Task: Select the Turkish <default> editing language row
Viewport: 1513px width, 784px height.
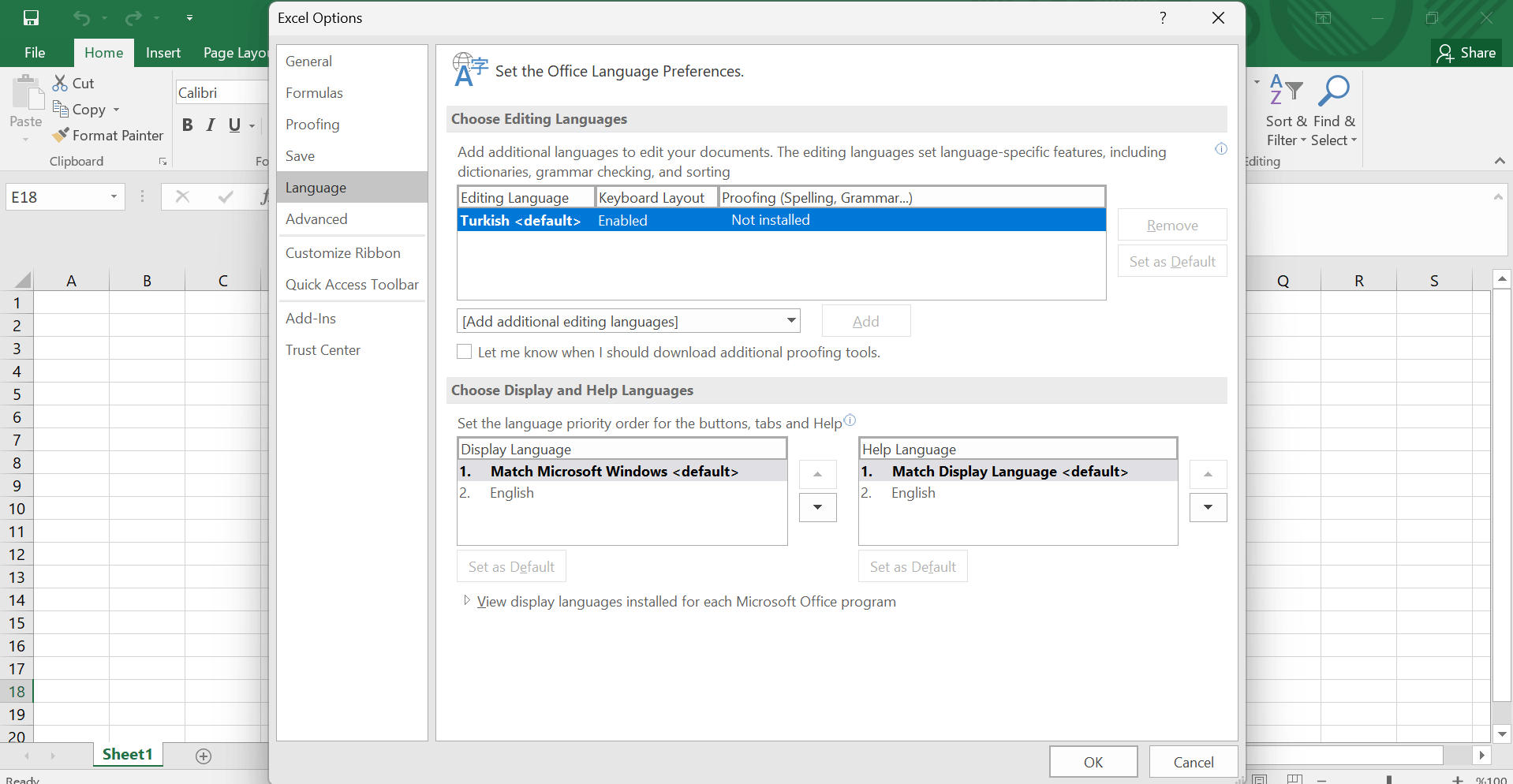Action: (781, 220)
